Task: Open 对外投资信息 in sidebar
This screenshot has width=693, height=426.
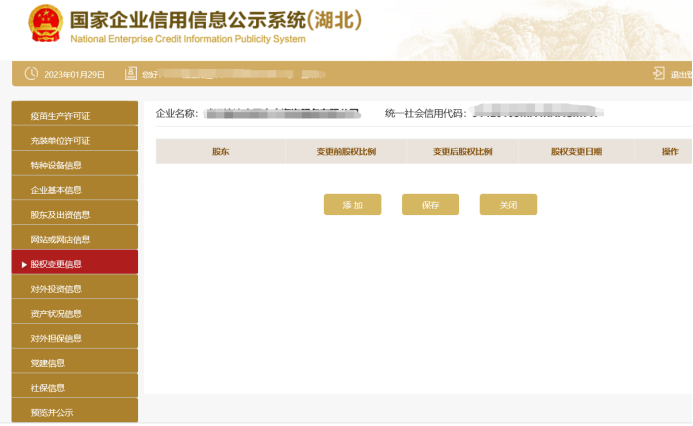Action: (x=74, y=289)
